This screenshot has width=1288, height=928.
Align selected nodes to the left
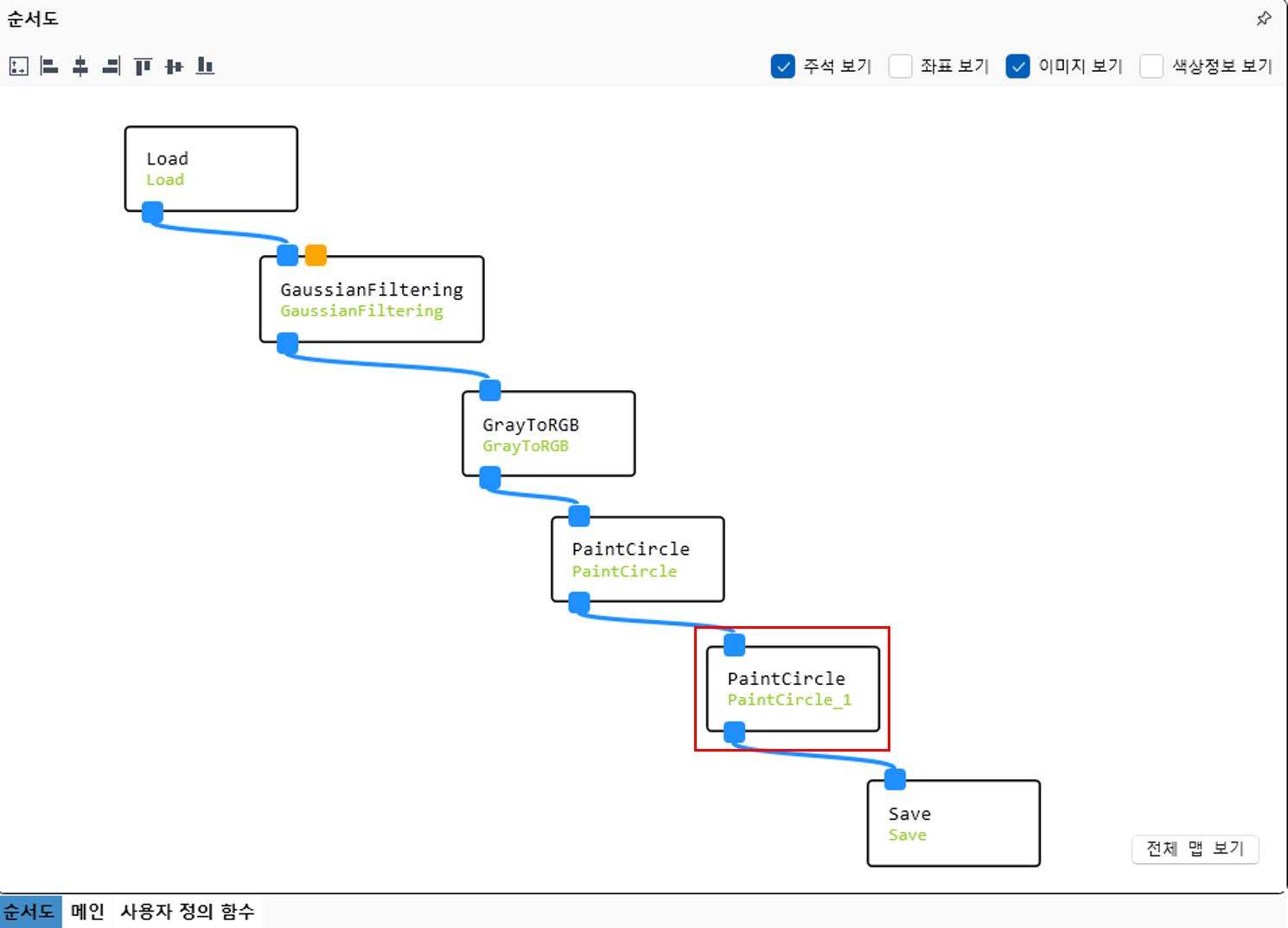point(49,67)
